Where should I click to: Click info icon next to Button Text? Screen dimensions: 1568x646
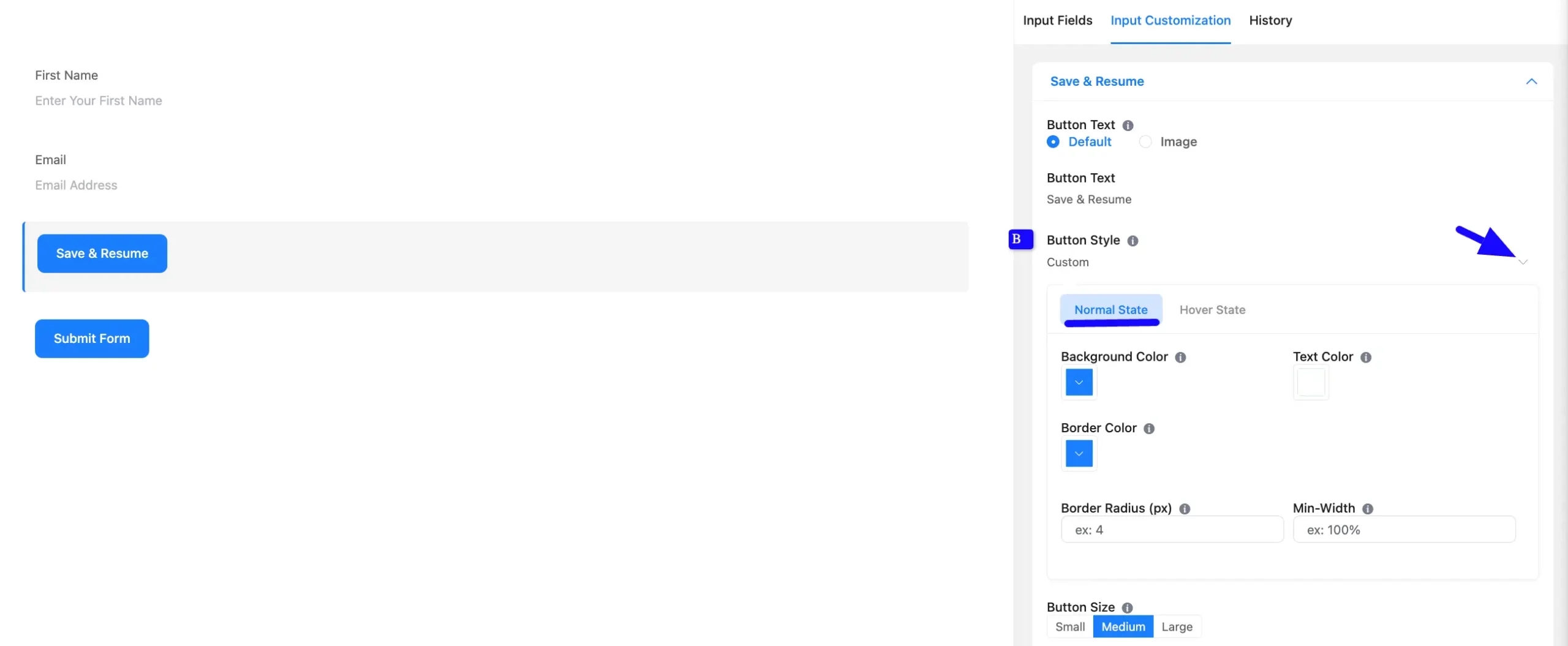[1128, 126]
